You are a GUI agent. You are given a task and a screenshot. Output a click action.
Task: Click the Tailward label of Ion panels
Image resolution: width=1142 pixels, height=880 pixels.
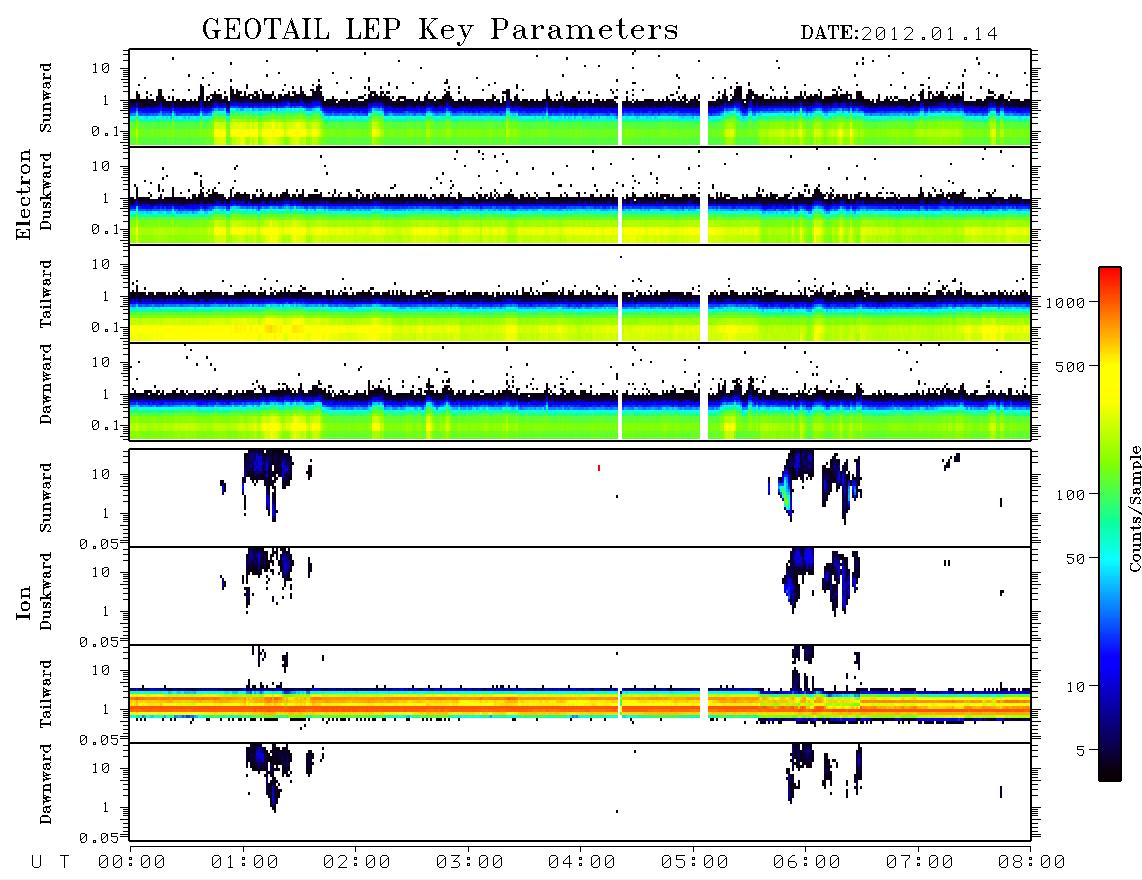tap(46, 694)
